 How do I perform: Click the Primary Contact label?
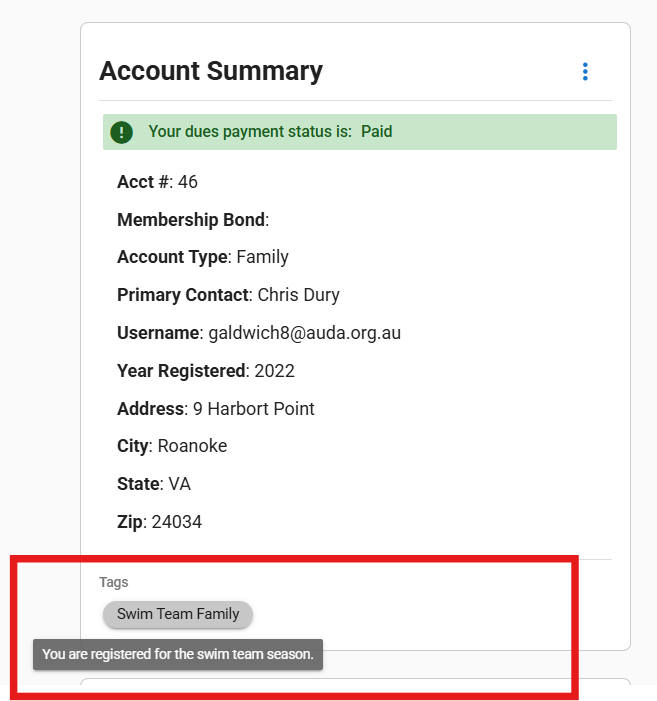(182, 295)
